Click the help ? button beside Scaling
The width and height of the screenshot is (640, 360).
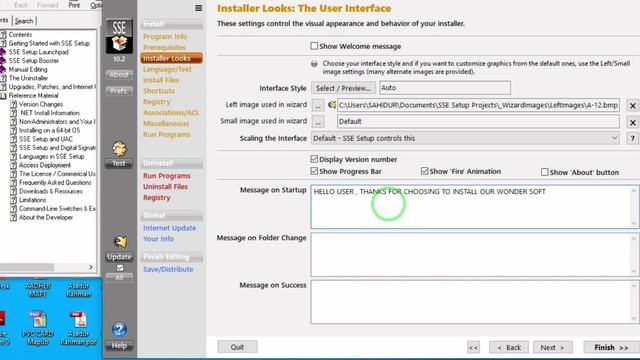pos(632,138)
